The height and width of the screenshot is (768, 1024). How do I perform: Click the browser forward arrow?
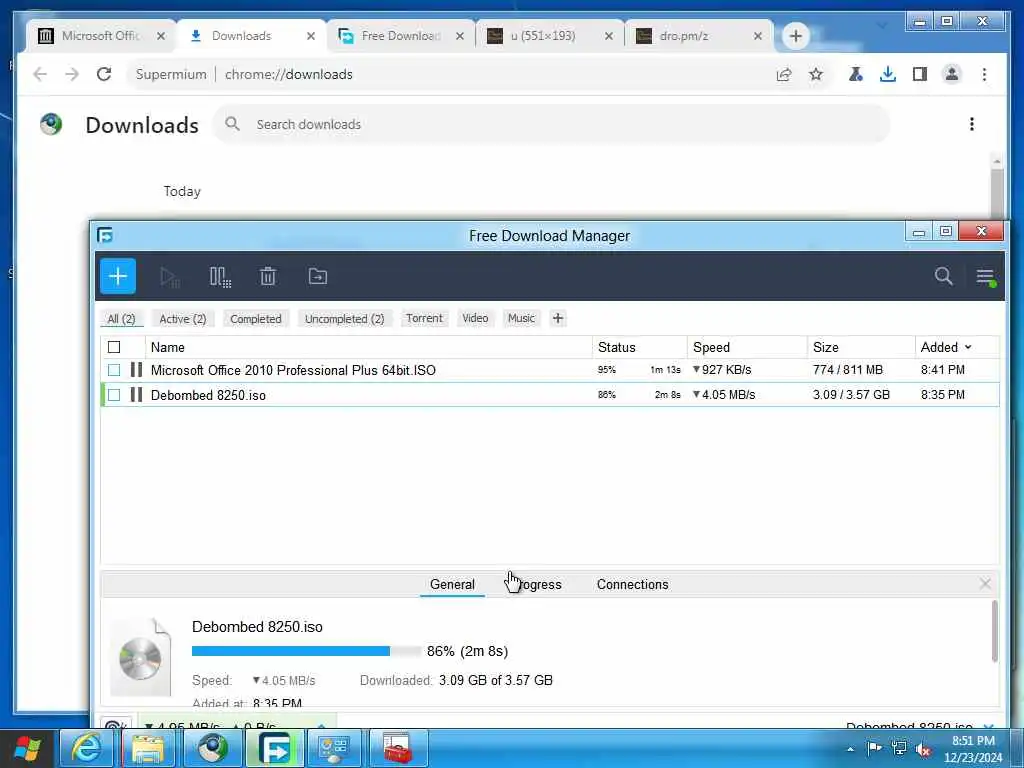pos(72,74)
